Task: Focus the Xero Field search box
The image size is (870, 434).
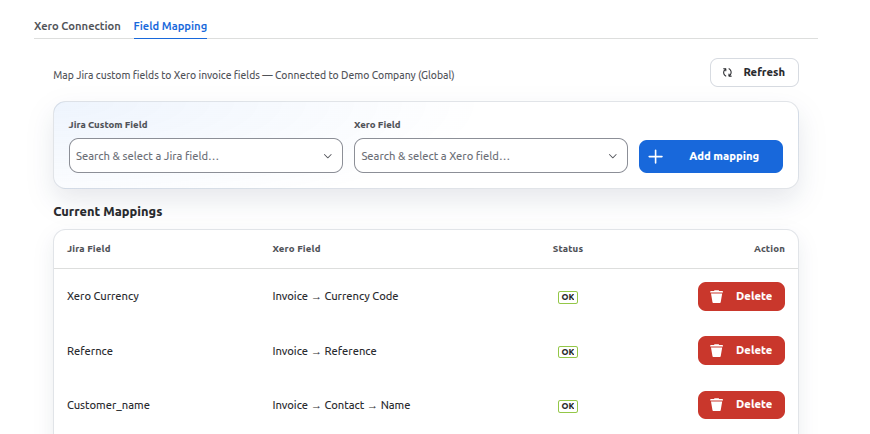Action: click(490, 156)
